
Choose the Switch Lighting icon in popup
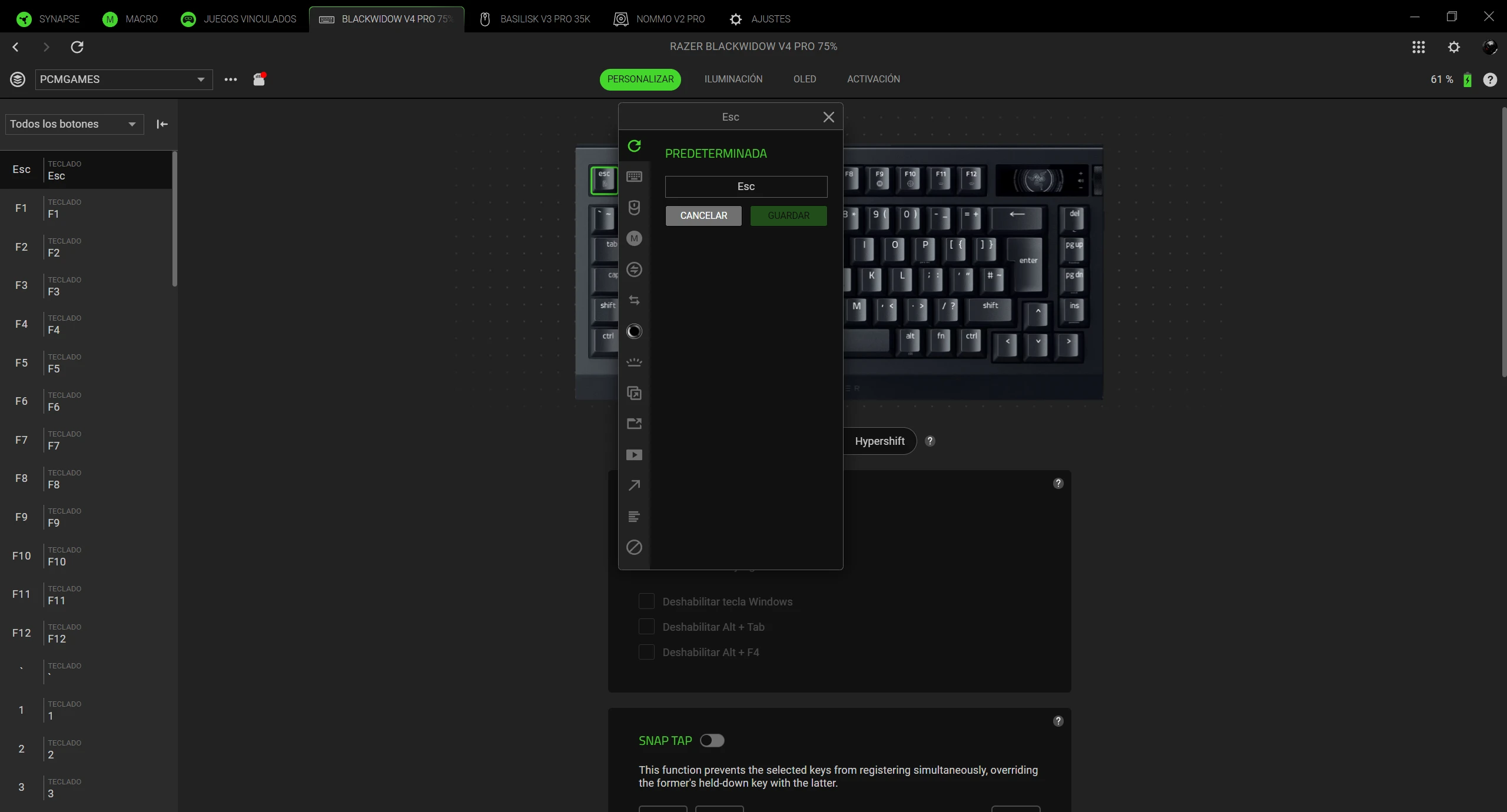click(x=634, y=362)
